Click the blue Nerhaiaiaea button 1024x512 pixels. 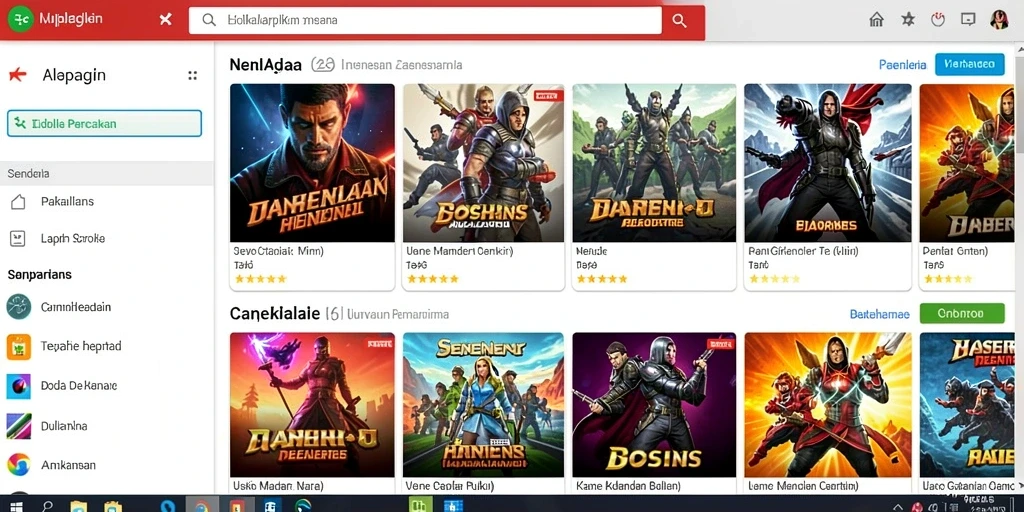click(970, 65)
